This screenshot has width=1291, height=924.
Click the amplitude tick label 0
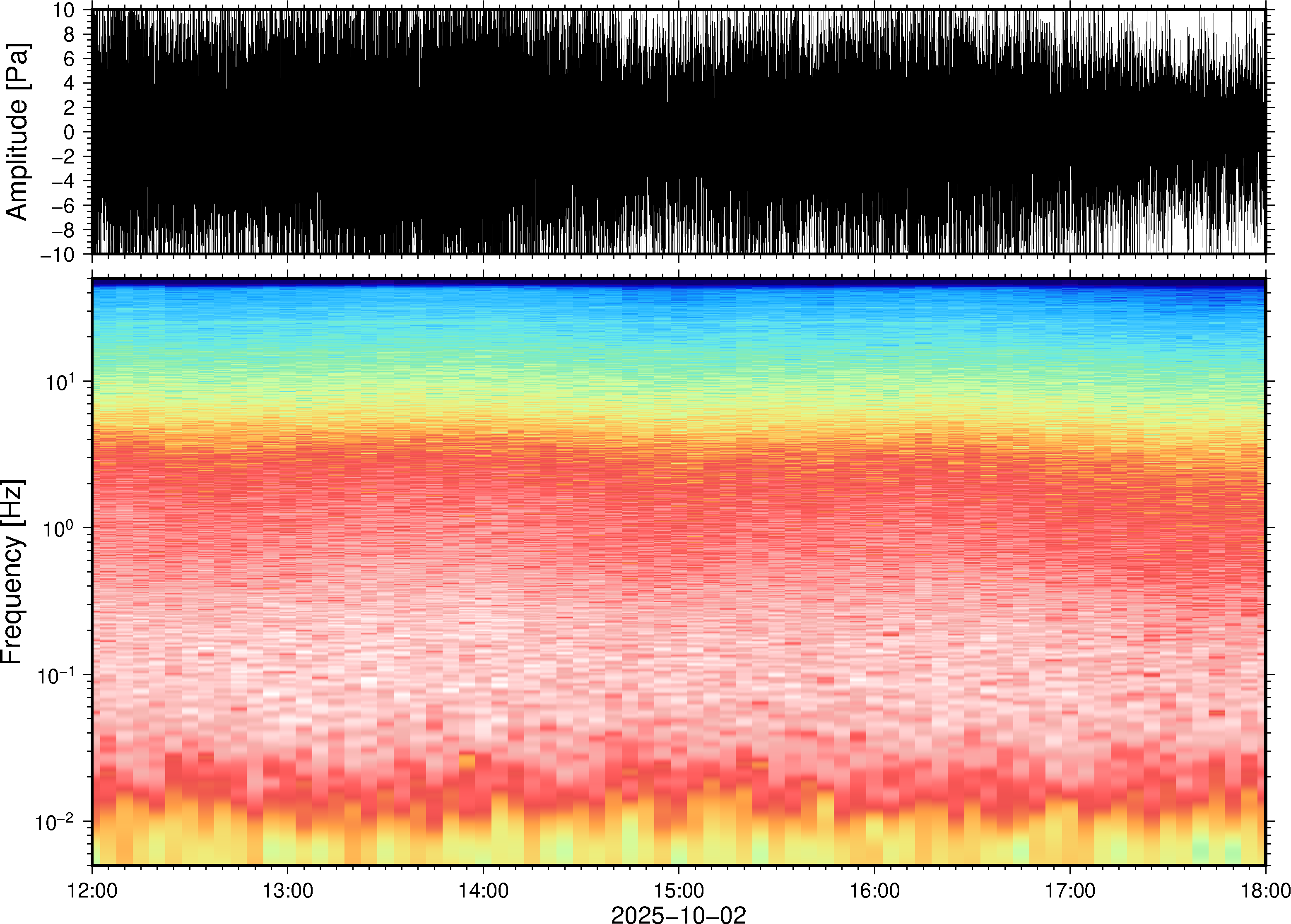click(70, 132)
